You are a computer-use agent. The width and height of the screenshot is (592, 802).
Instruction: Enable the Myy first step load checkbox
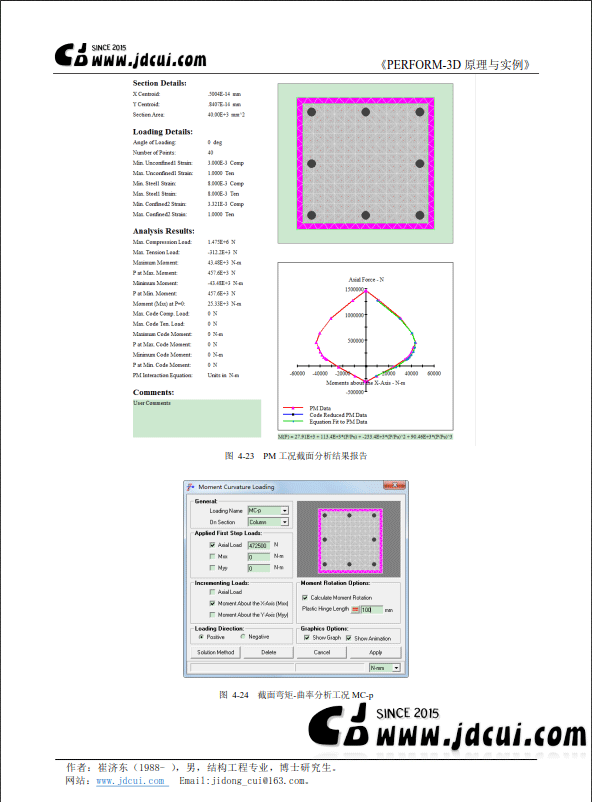[x=212, y=568]
